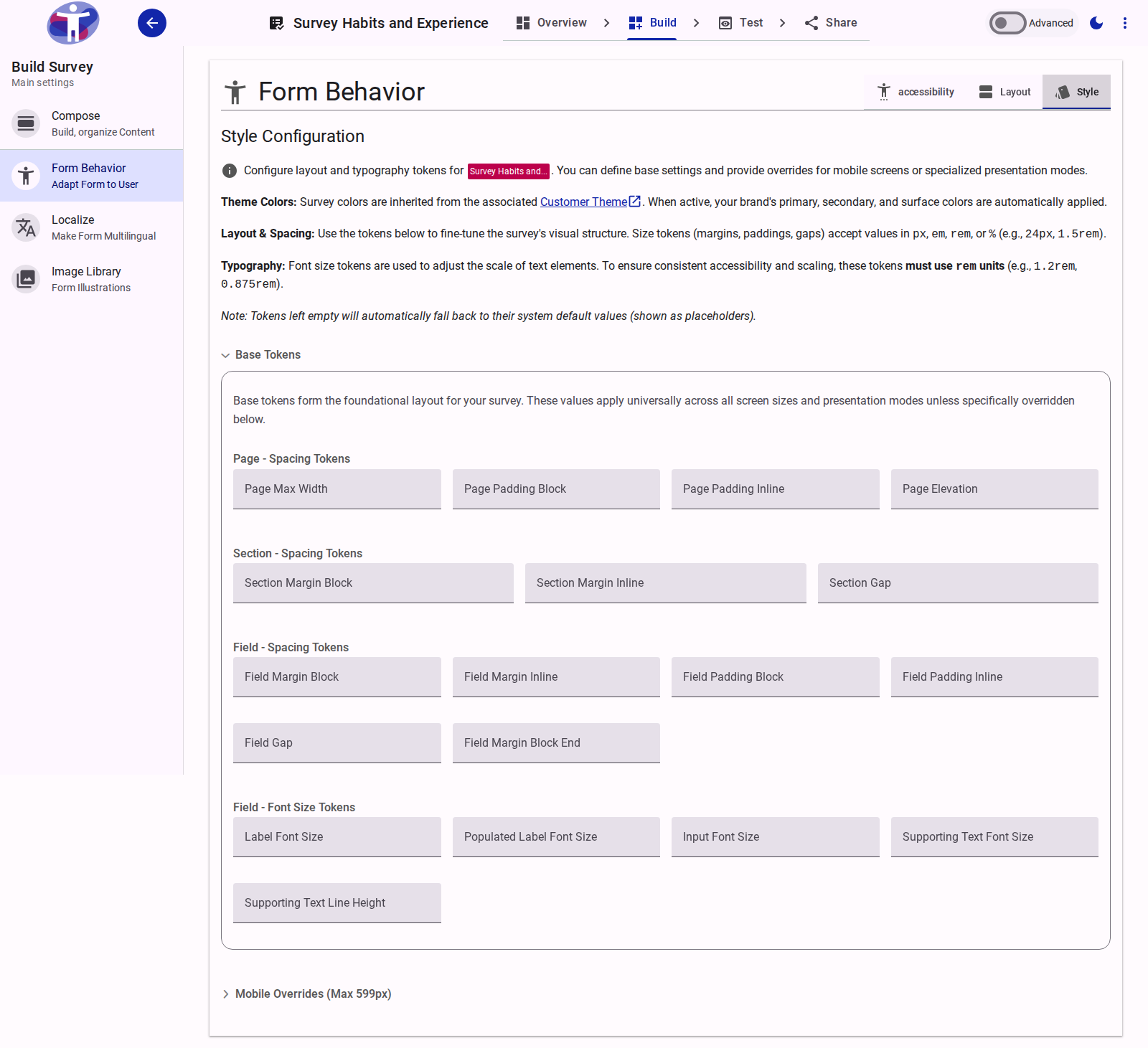Click the Label Font Size field
1148x1048 pixels.
[337, 837]
